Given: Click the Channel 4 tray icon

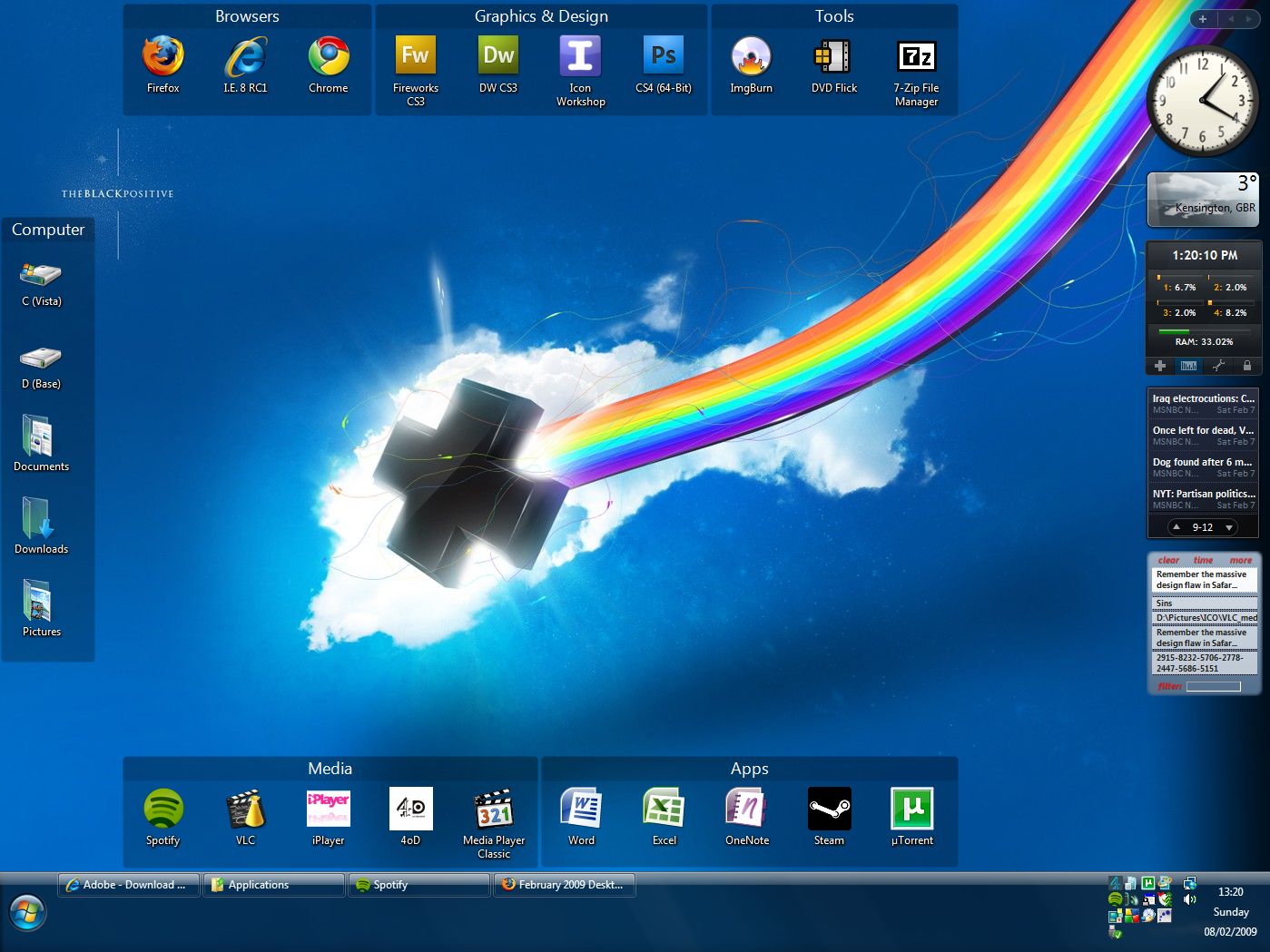Looking at the screenshot, I should (1115, 883).
